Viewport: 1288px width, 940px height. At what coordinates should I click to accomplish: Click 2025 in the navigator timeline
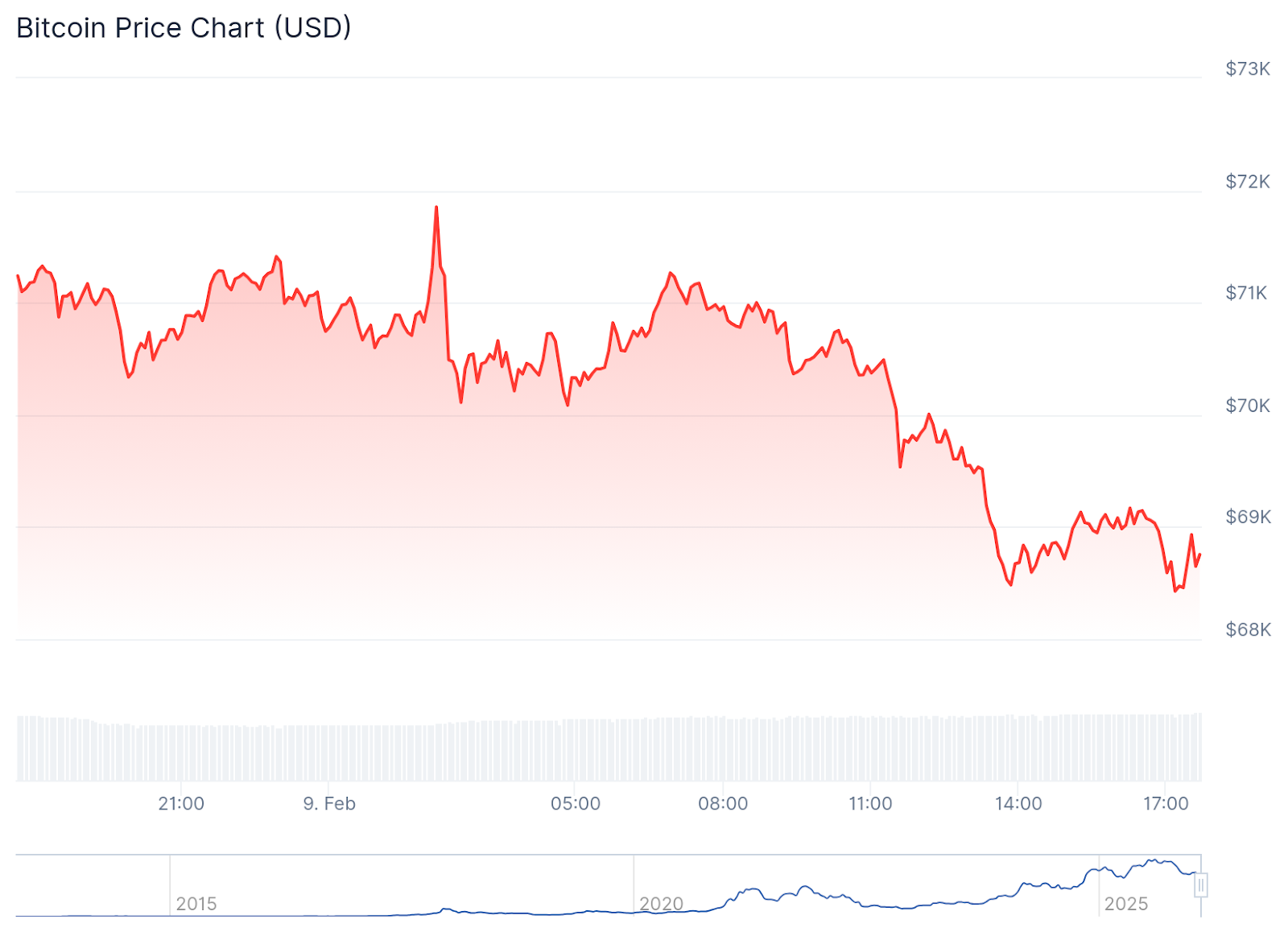coord(1125,904)
